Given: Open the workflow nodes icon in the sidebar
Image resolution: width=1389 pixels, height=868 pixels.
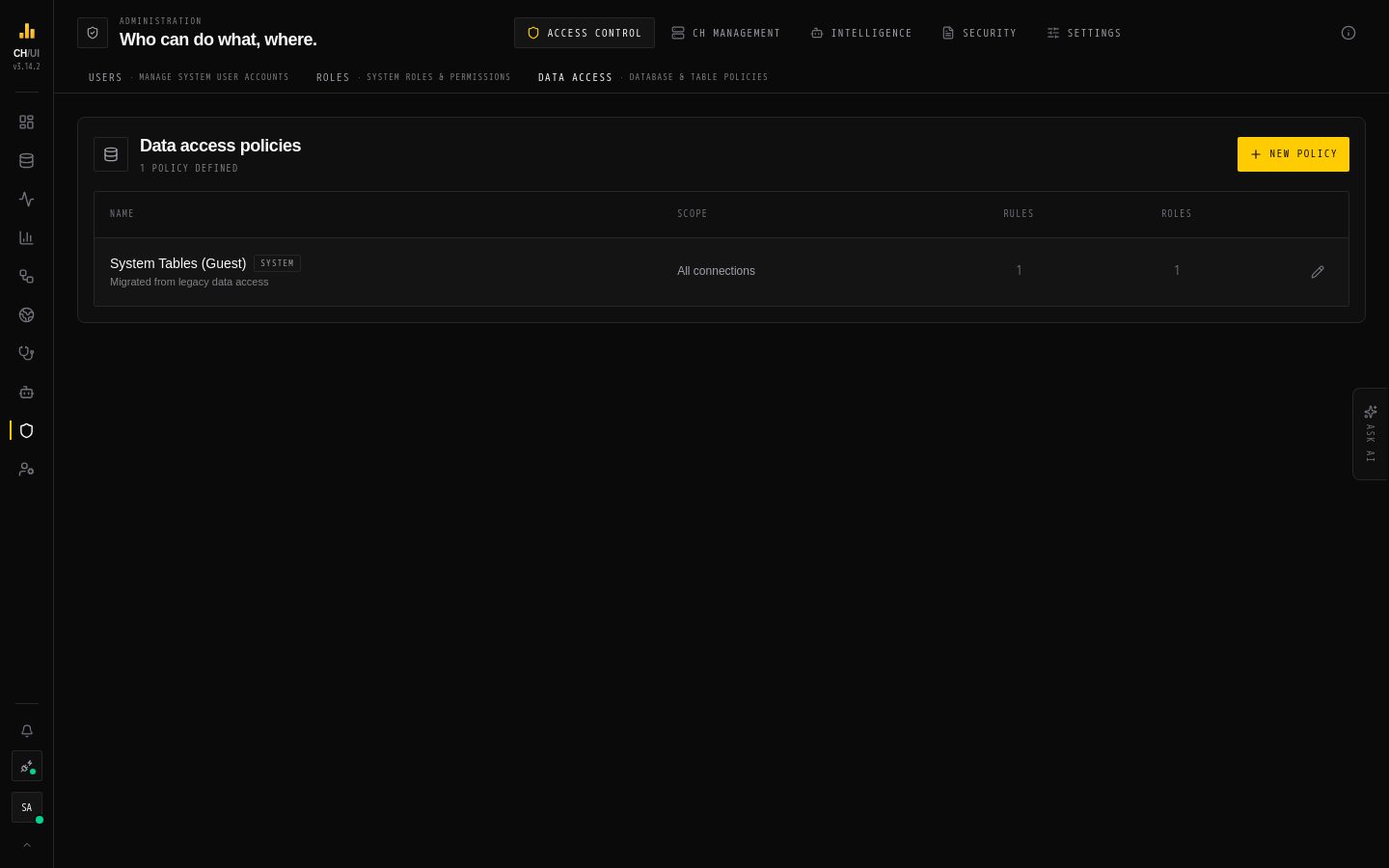Looking at the screenshot, I should (x=27, y=277).
